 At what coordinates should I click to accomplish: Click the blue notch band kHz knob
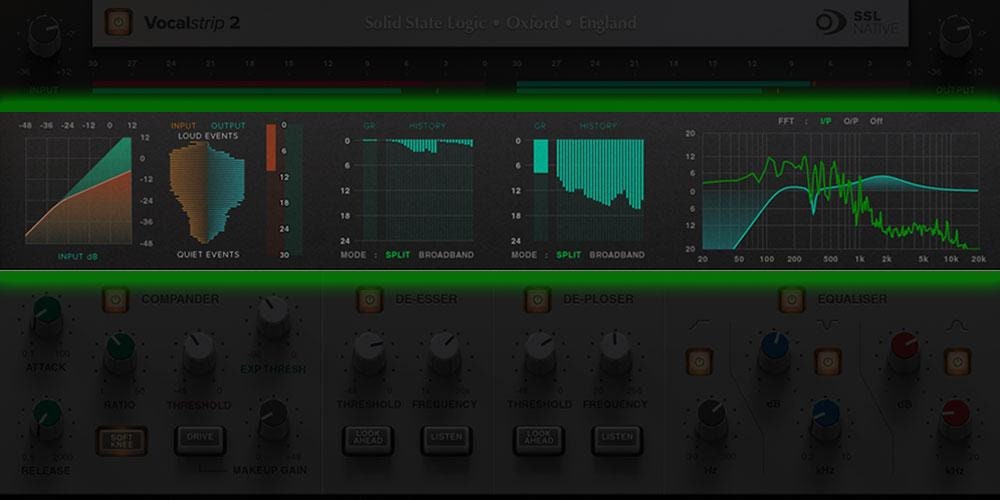825,420
